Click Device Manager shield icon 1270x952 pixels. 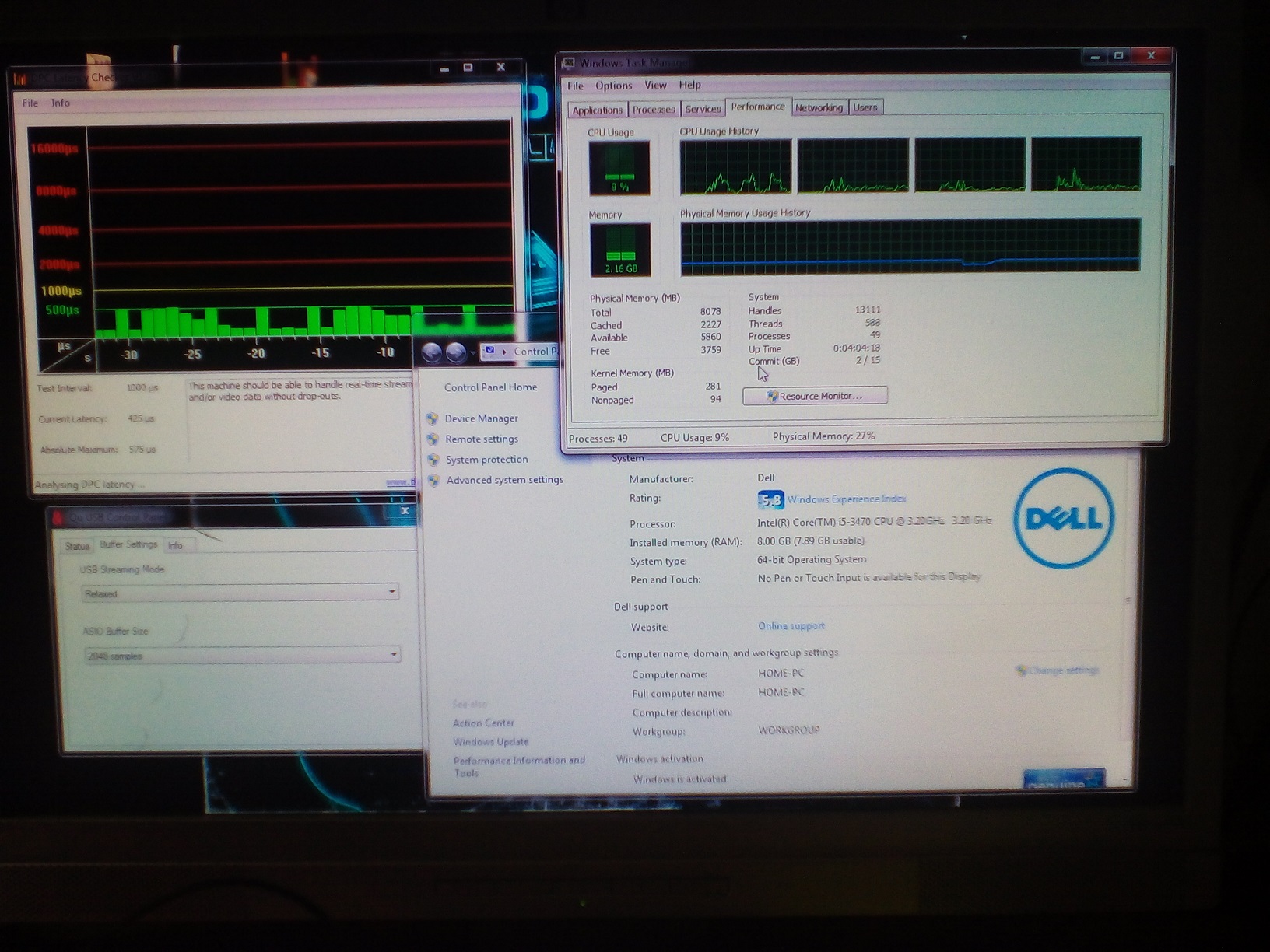(433, 418)
